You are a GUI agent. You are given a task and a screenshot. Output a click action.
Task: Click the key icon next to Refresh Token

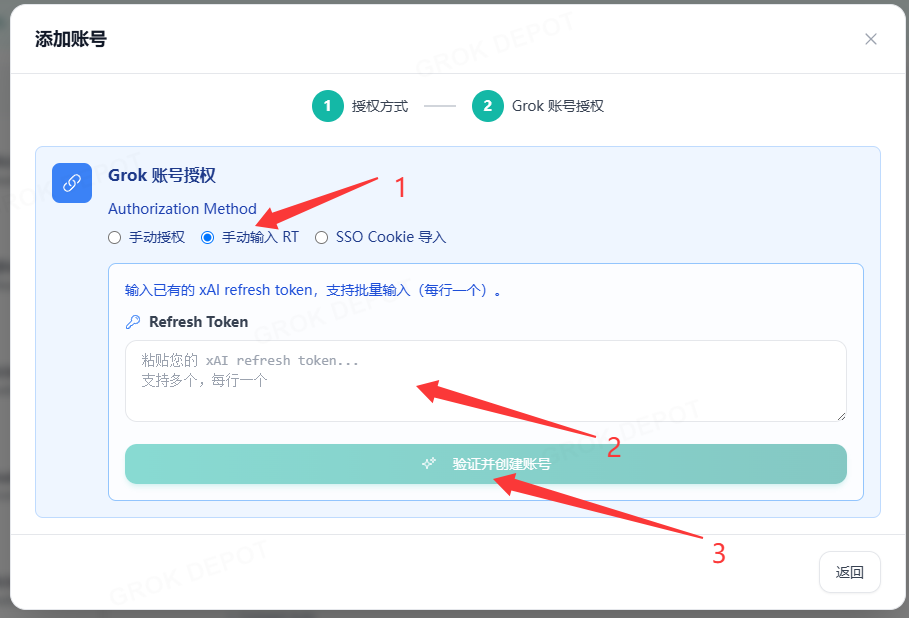pyautogui.click(x=133, y=322)
